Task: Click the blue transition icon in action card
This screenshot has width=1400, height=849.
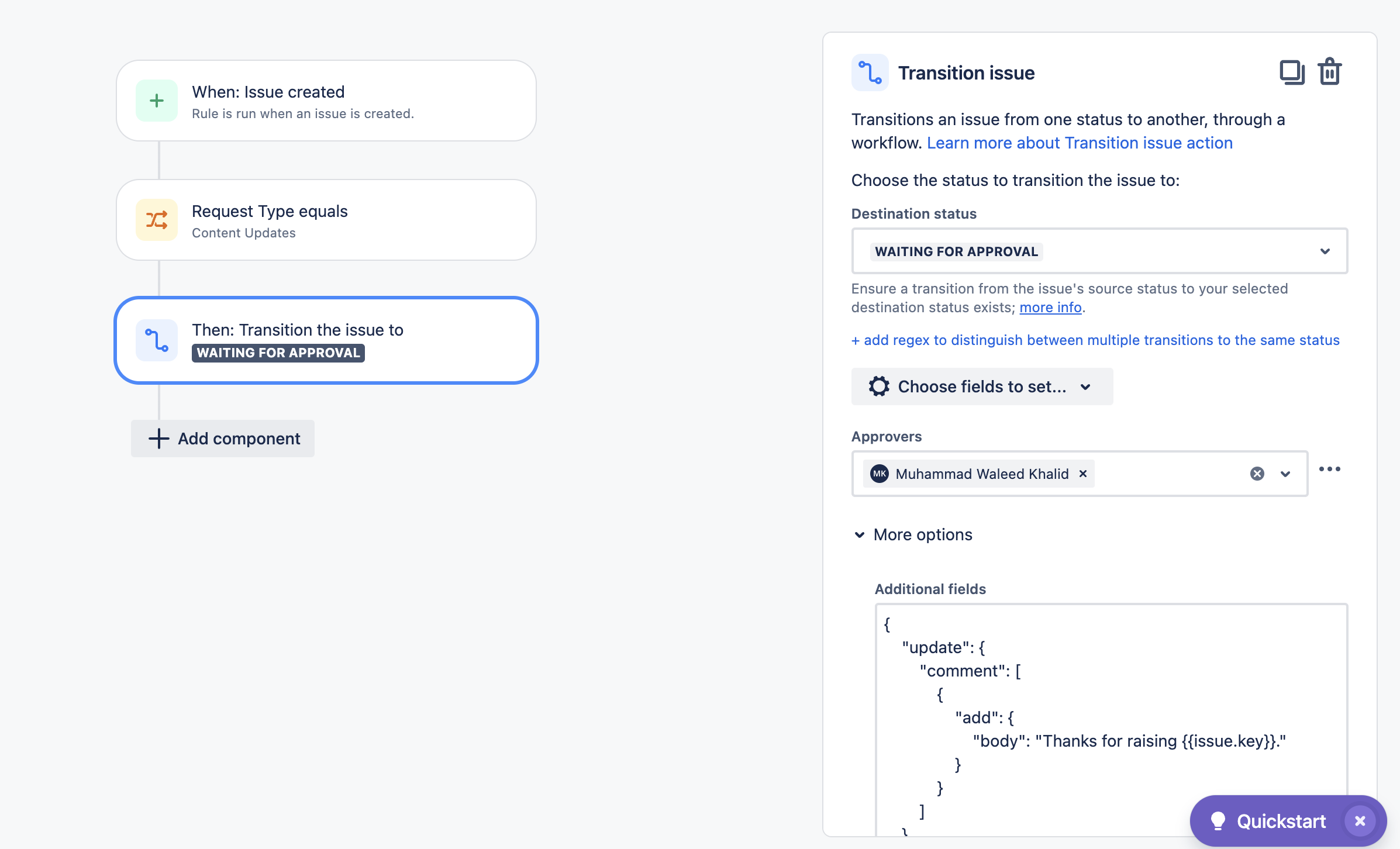Action: click(x=157, y=340)
